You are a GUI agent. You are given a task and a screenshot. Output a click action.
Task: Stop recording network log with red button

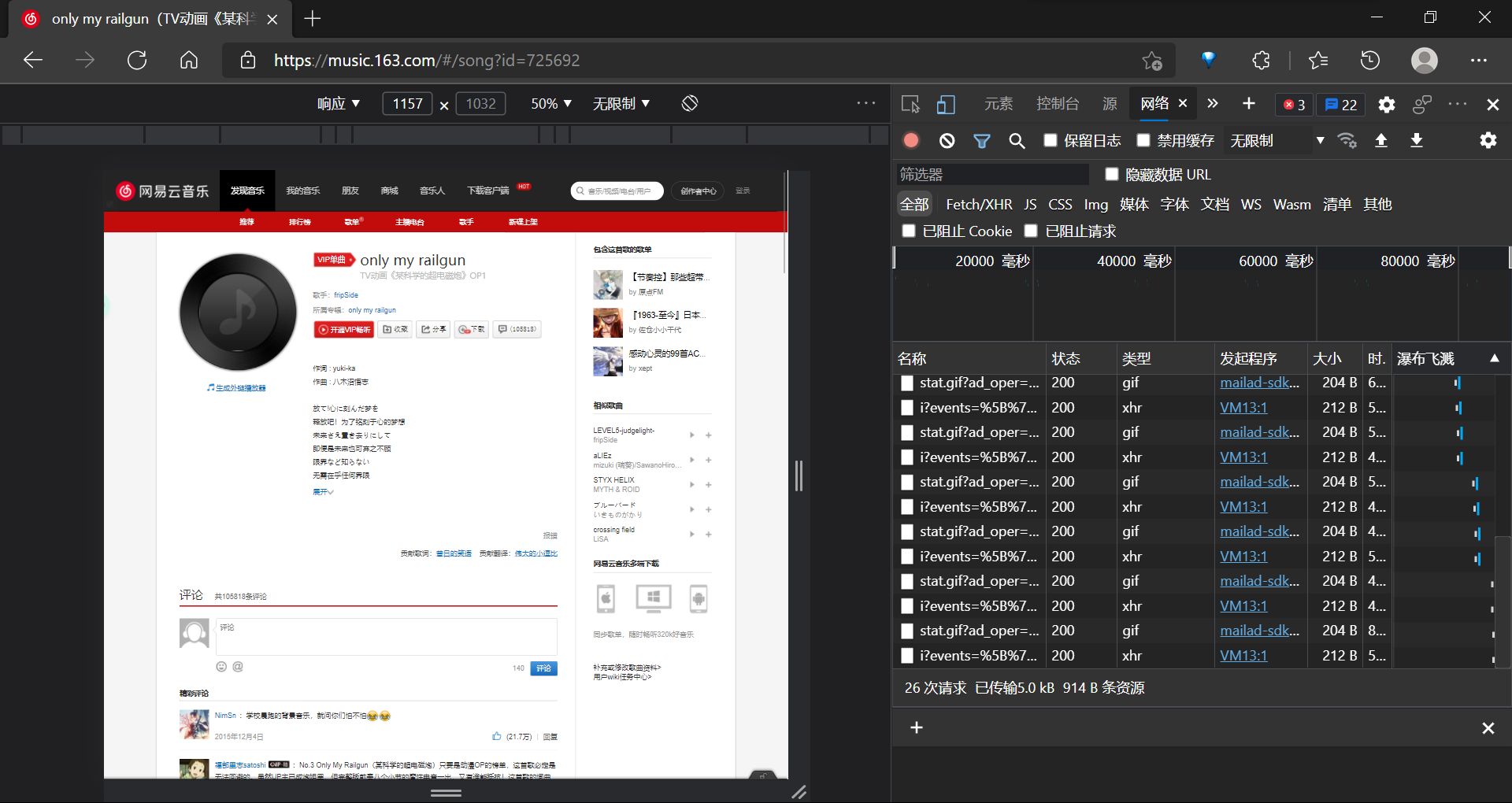(911, 140)
